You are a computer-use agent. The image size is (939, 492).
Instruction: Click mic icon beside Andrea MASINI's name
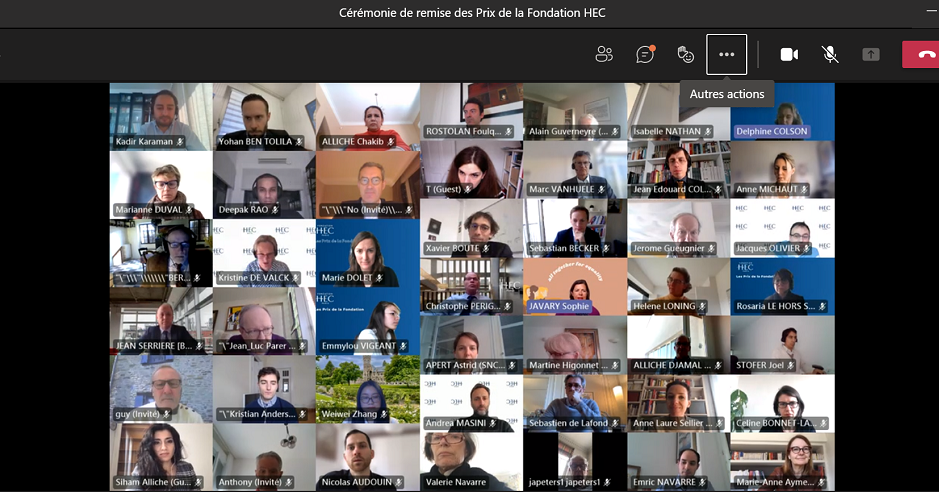click(493, 424)
